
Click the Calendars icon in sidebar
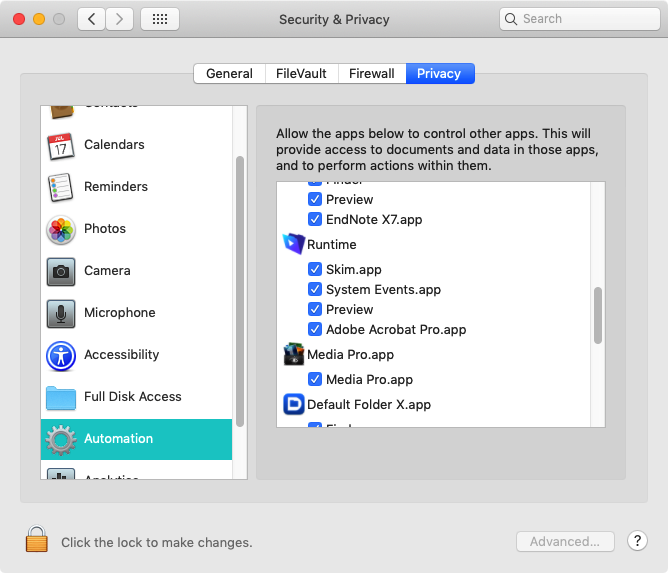coord(60,146)
